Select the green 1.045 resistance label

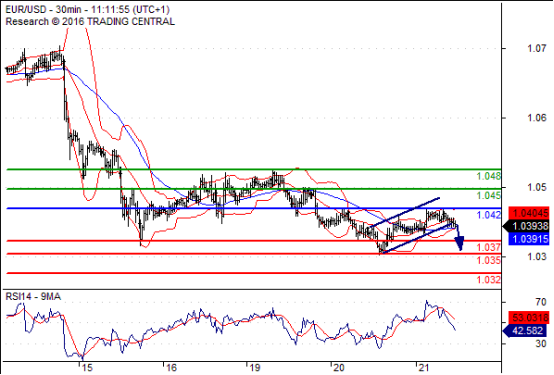[x=489, y=195]
